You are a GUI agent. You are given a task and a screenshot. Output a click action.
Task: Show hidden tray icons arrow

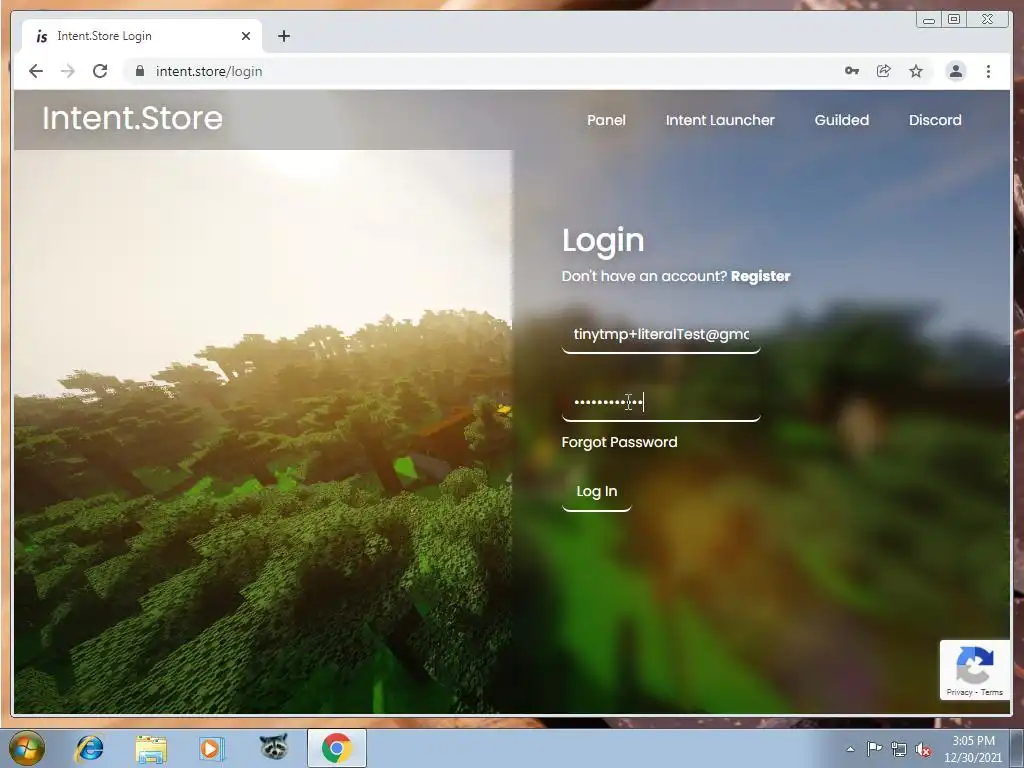(x=850, y=749)
